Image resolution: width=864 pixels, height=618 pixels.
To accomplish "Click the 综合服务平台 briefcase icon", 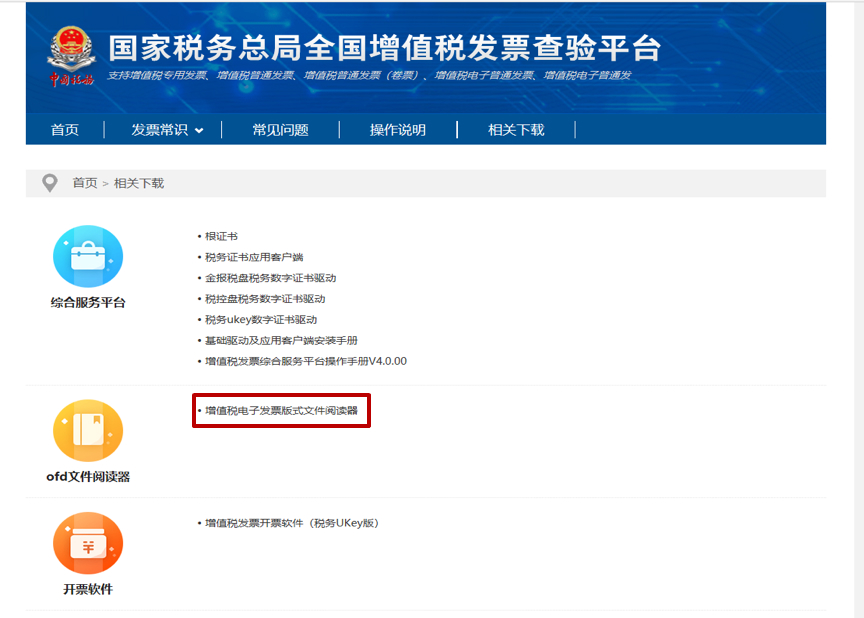I will click(x=88, y=256).
